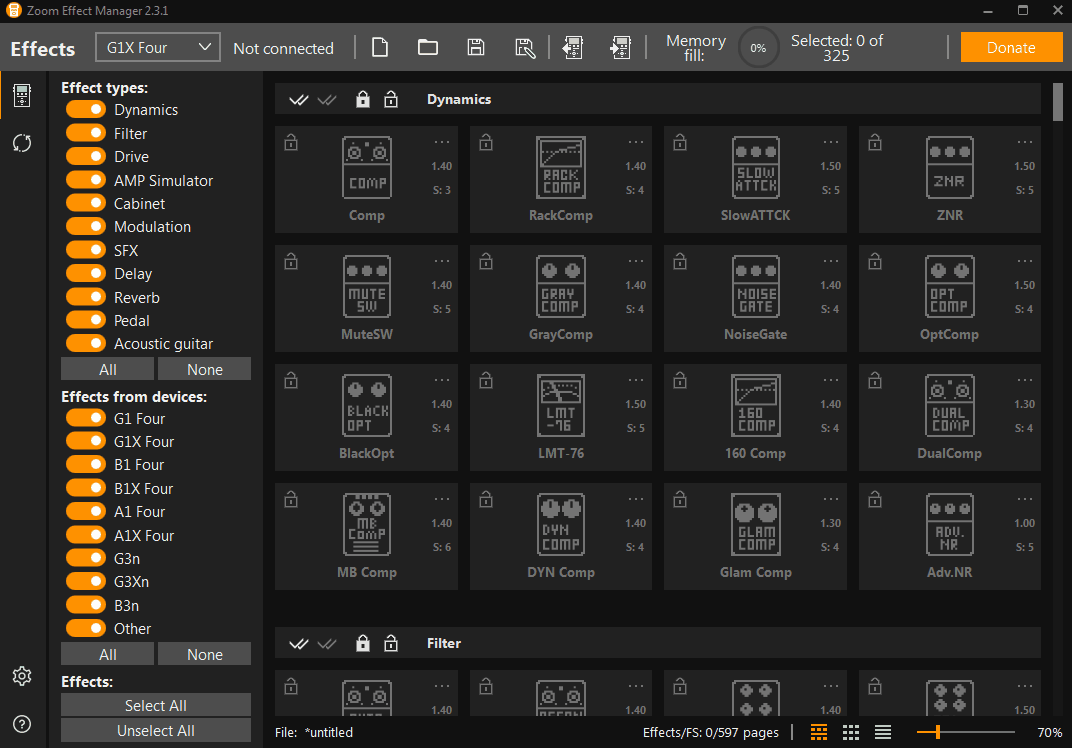
Task: Switch to list view layout icon
Action: click(883, 732)
